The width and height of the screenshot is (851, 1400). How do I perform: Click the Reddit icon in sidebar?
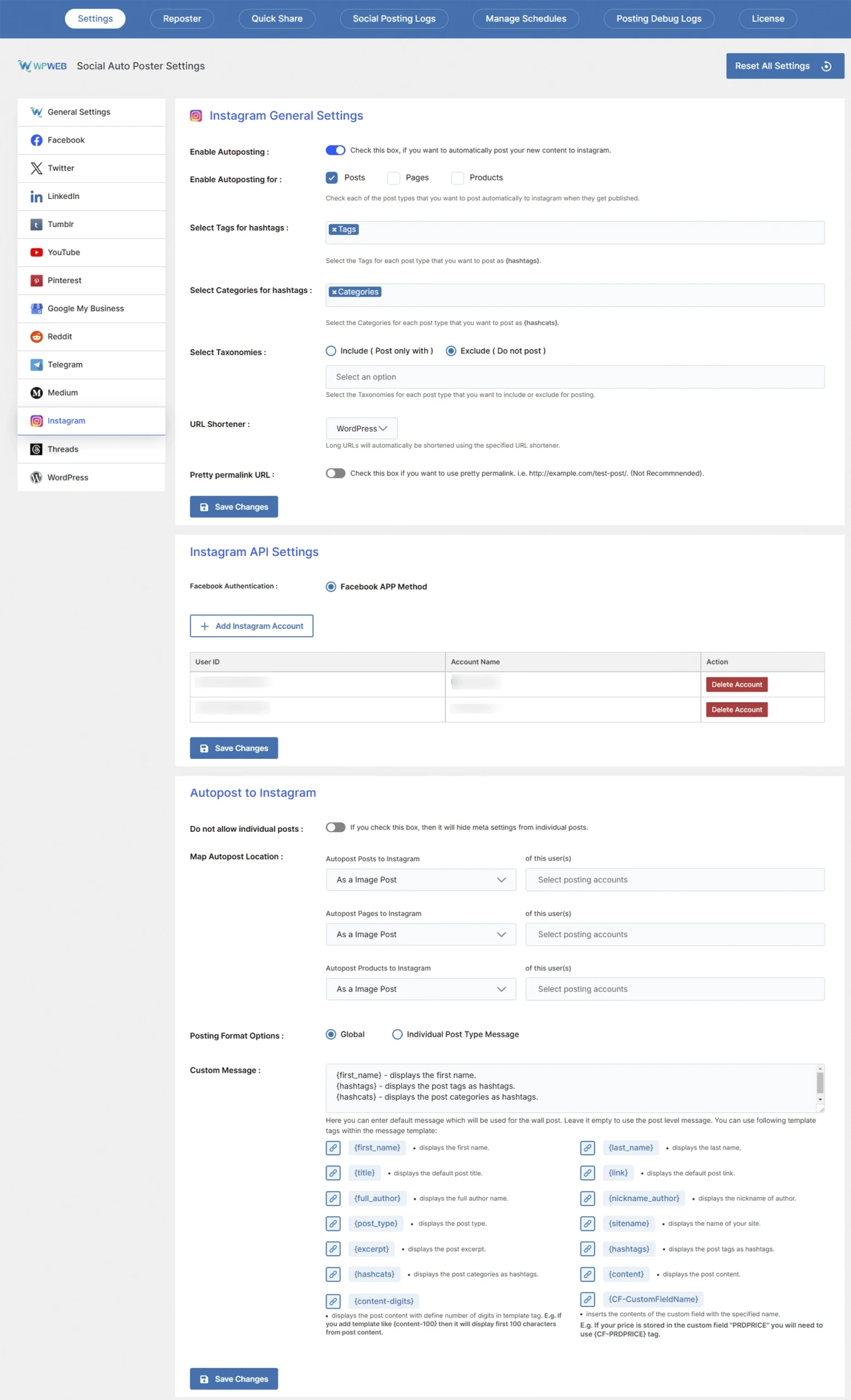coord(36,337)
